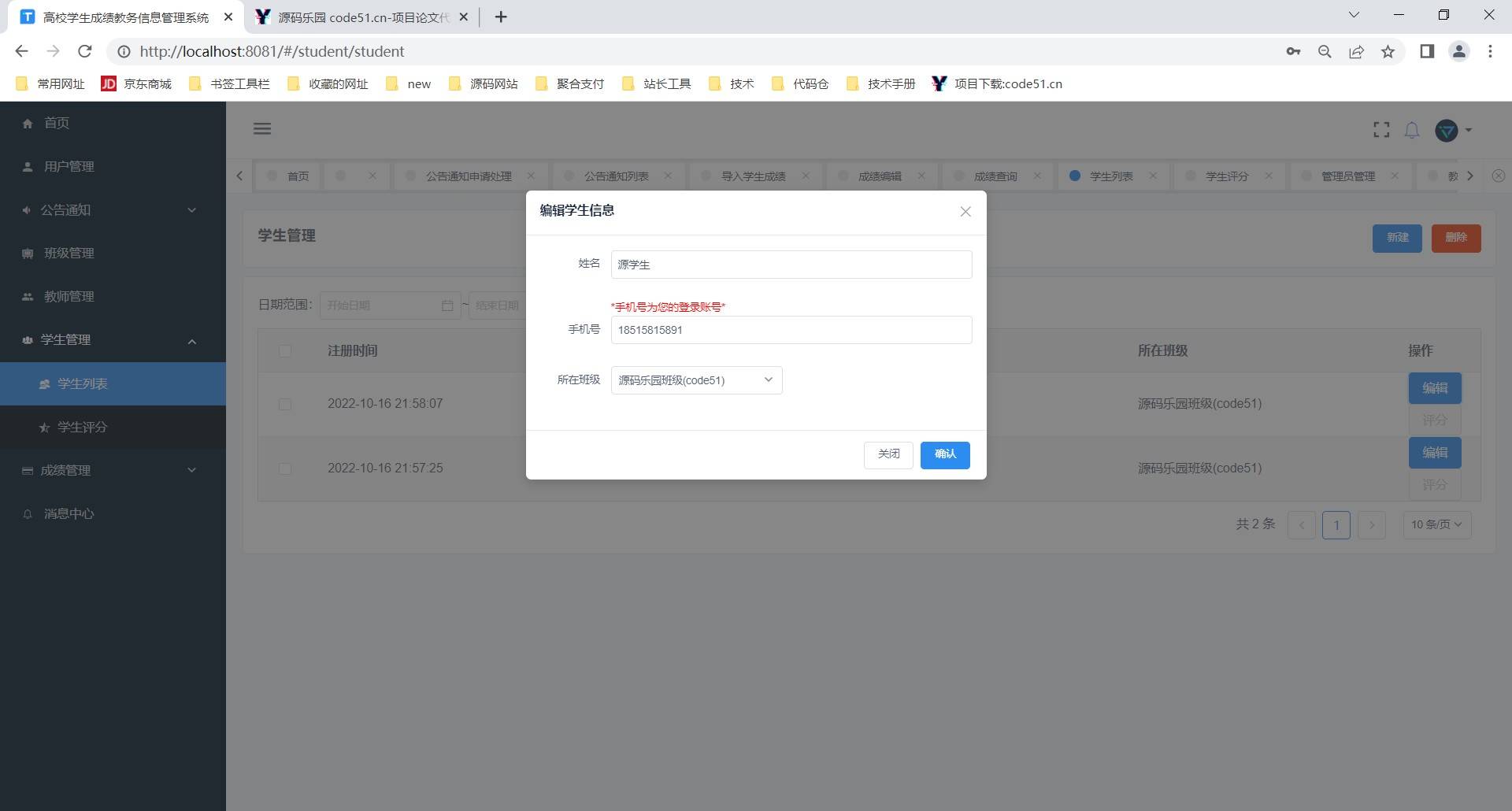Click the 确认 button in dialog
The image size is (1512, 811).
click(945, 454)
